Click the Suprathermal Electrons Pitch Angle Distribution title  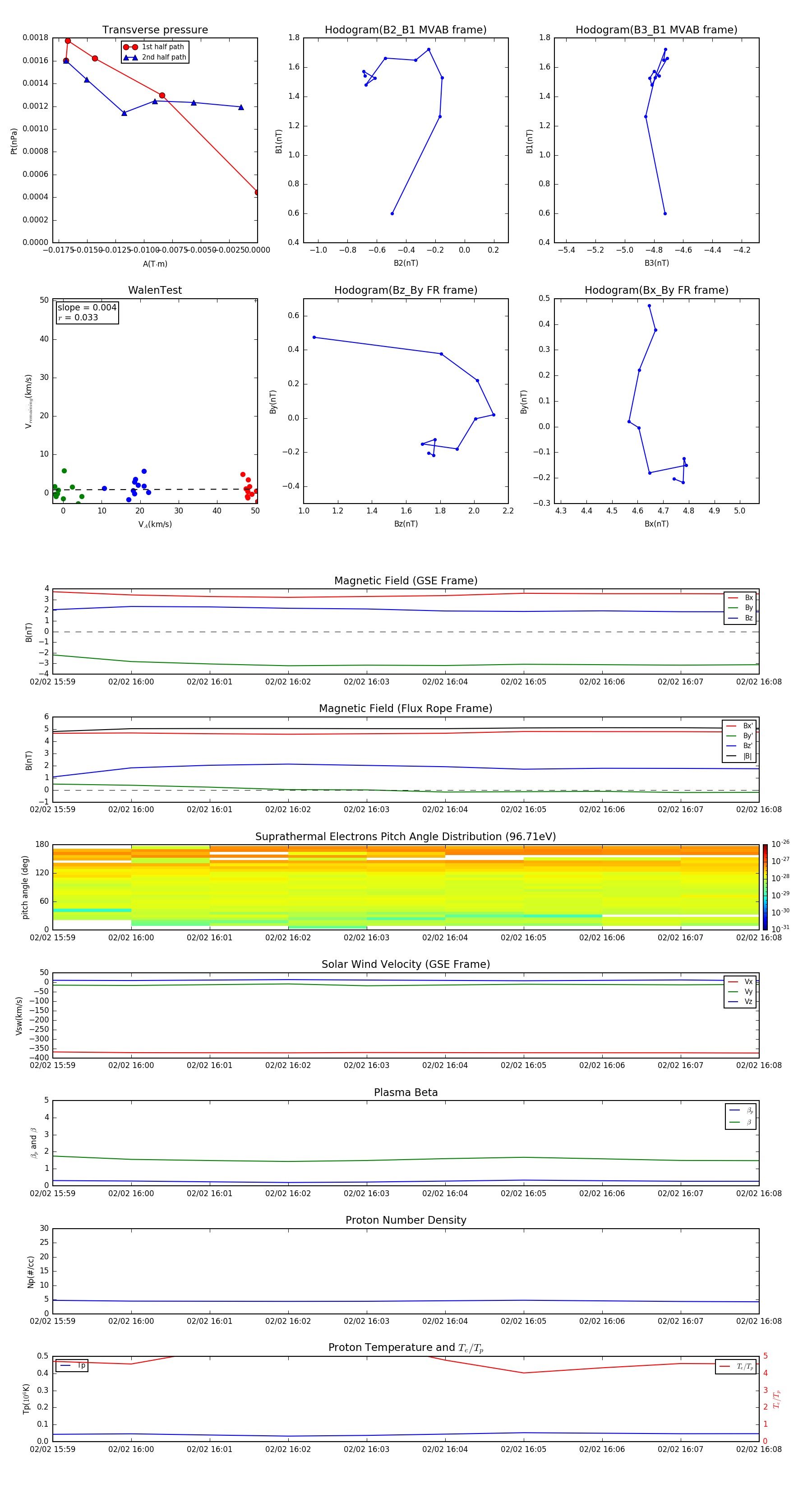[406, 837]
